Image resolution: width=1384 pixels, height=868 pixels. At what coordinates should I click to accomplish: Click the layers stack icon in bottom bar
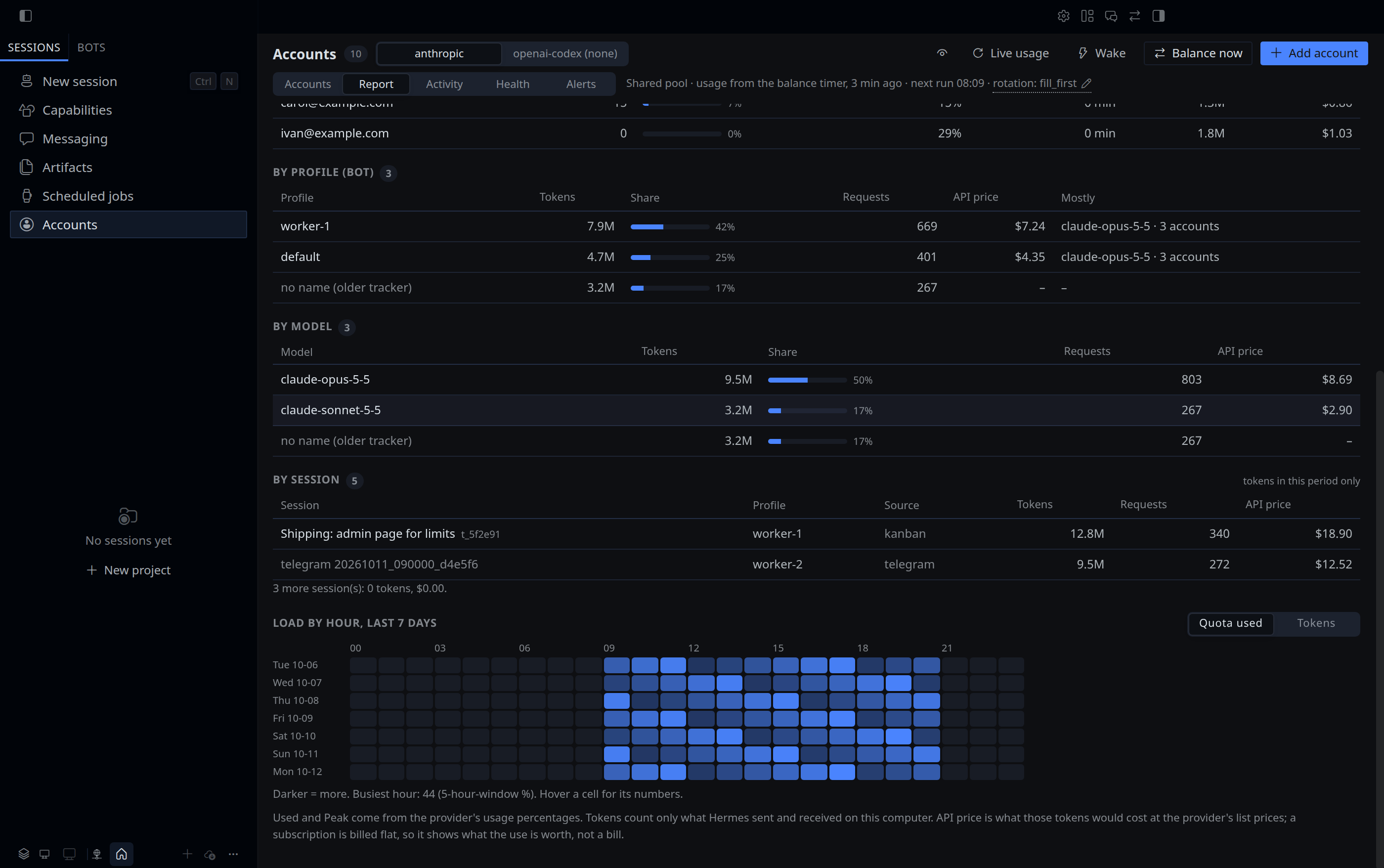click(24, 854)
